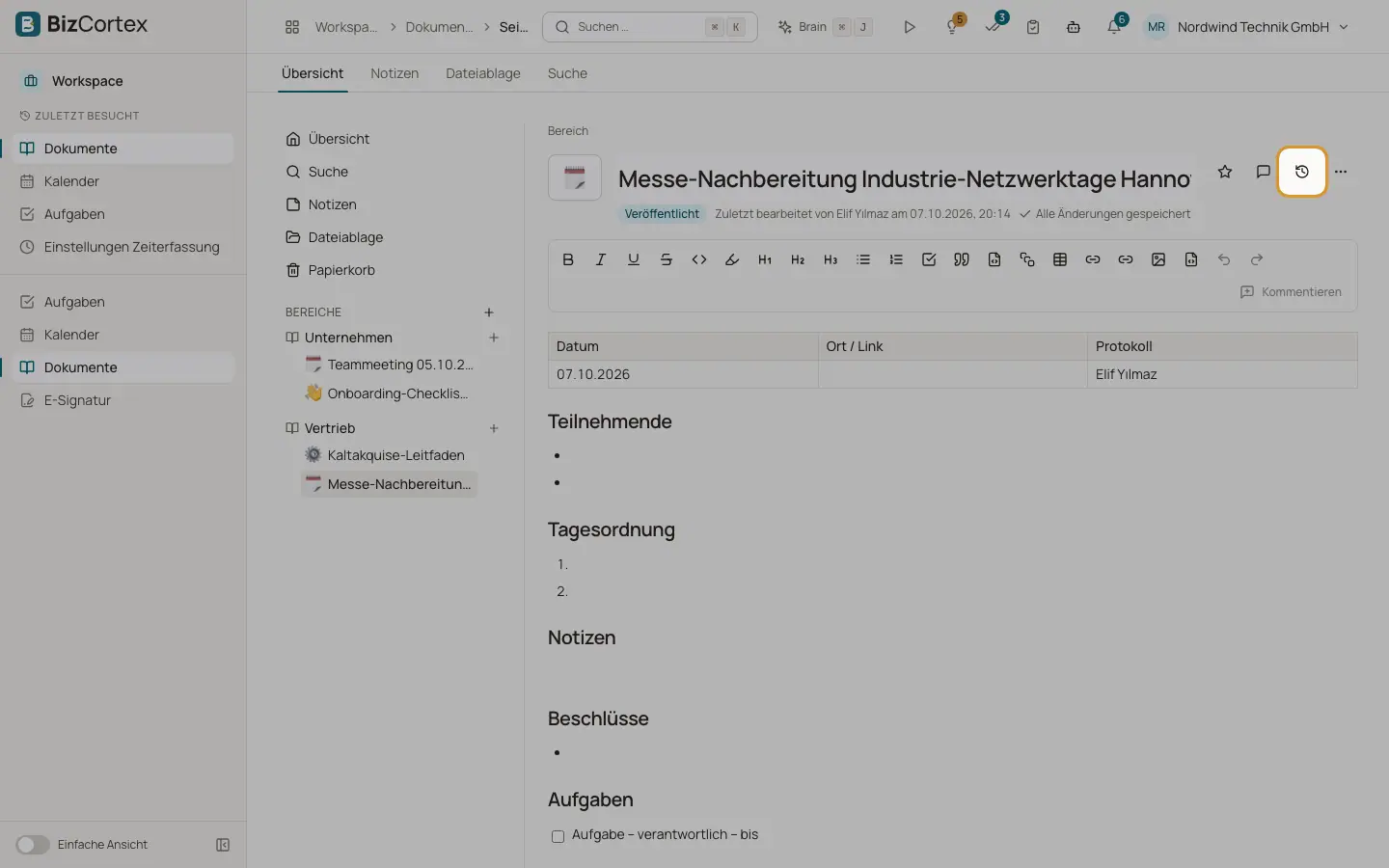1389x868 pixels.
Task: Click the Dokumen... breadcrumb link
Action: pos(439,27)
